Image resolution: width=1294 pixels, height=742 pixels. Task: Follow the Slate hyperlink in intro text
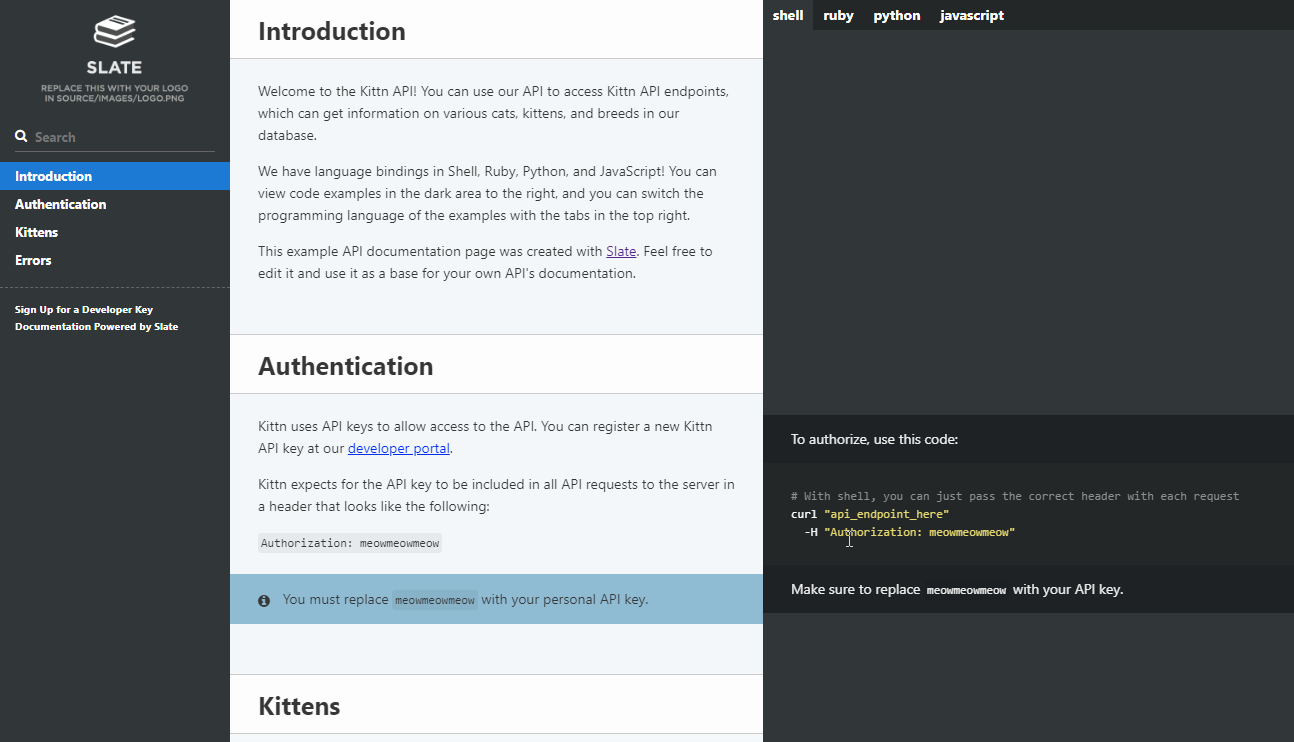pos(621,251)
